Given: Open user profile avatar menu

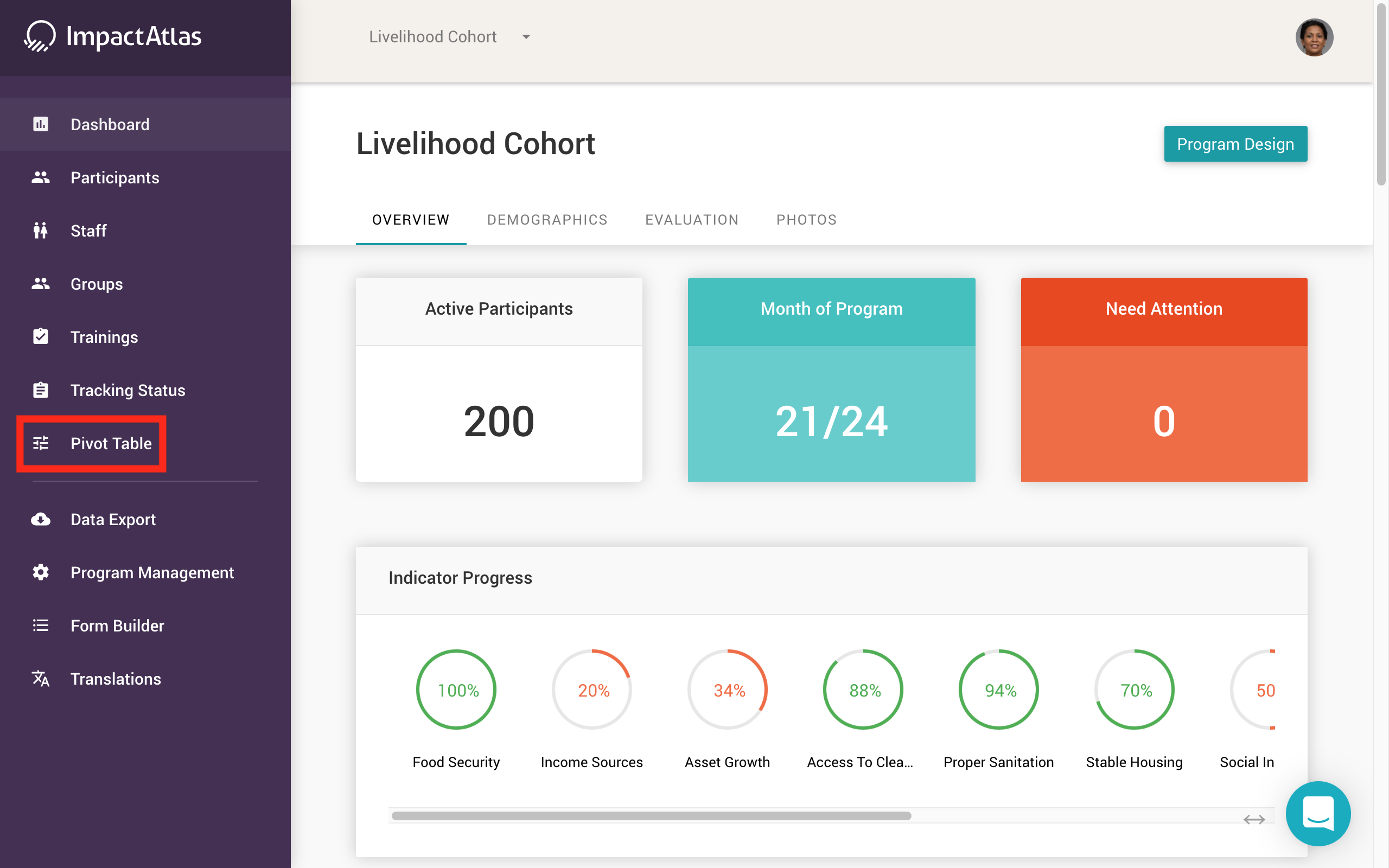Looking at the screenshot, I should tap(1314, 37).
